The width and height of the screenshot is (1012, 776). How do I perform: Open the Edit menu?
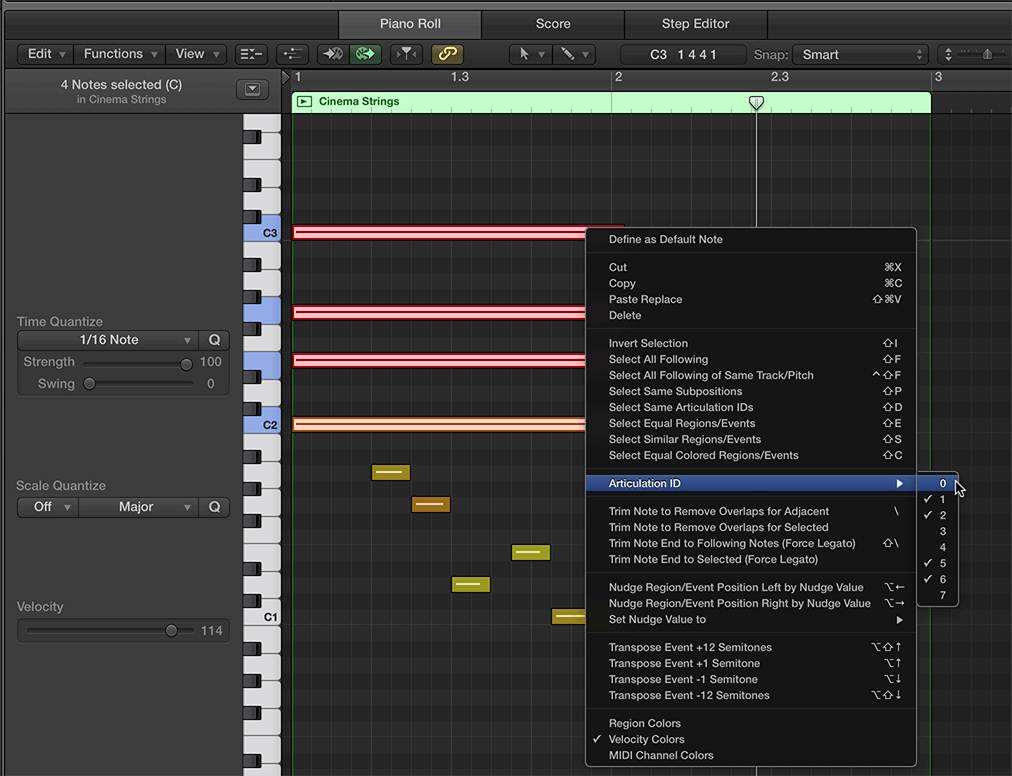point(45,54)
